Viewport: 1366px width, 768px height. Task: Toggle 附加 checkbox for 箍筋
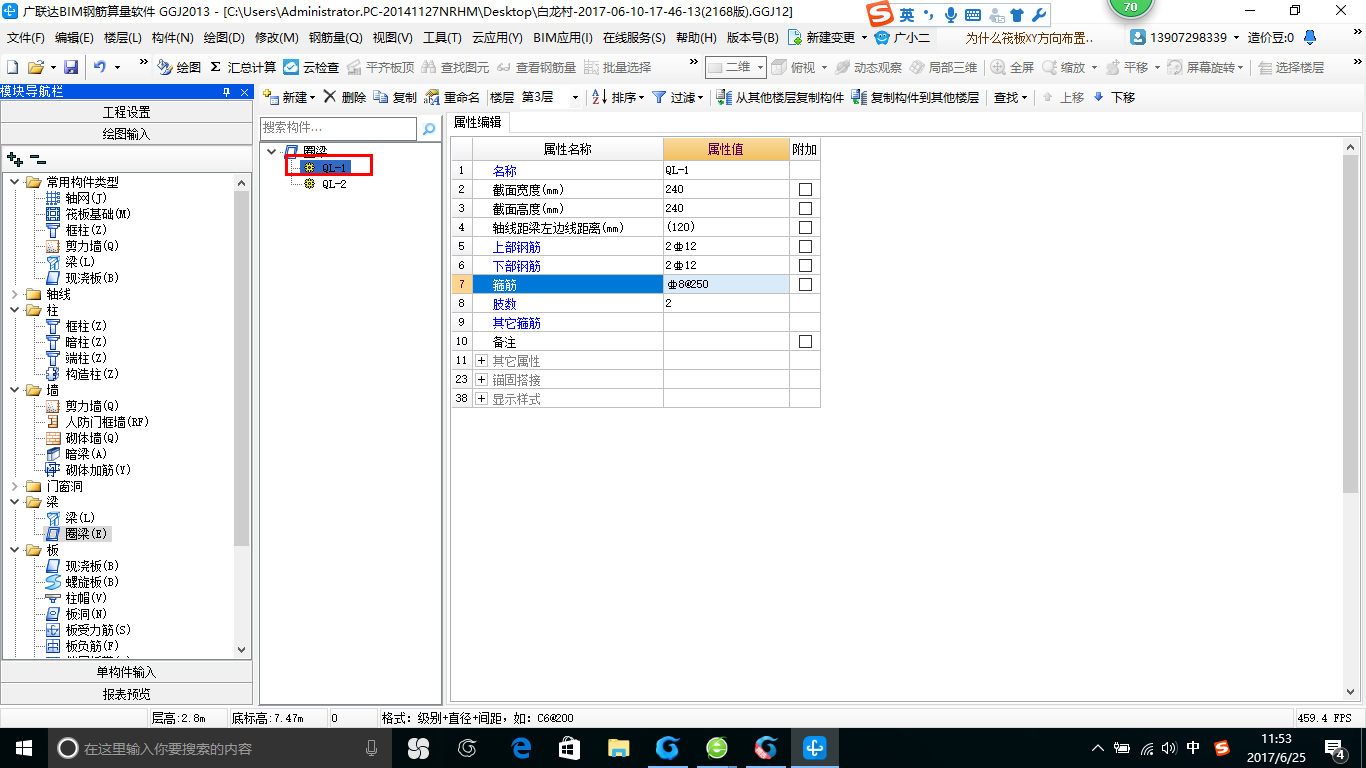[x=805, y=284]
